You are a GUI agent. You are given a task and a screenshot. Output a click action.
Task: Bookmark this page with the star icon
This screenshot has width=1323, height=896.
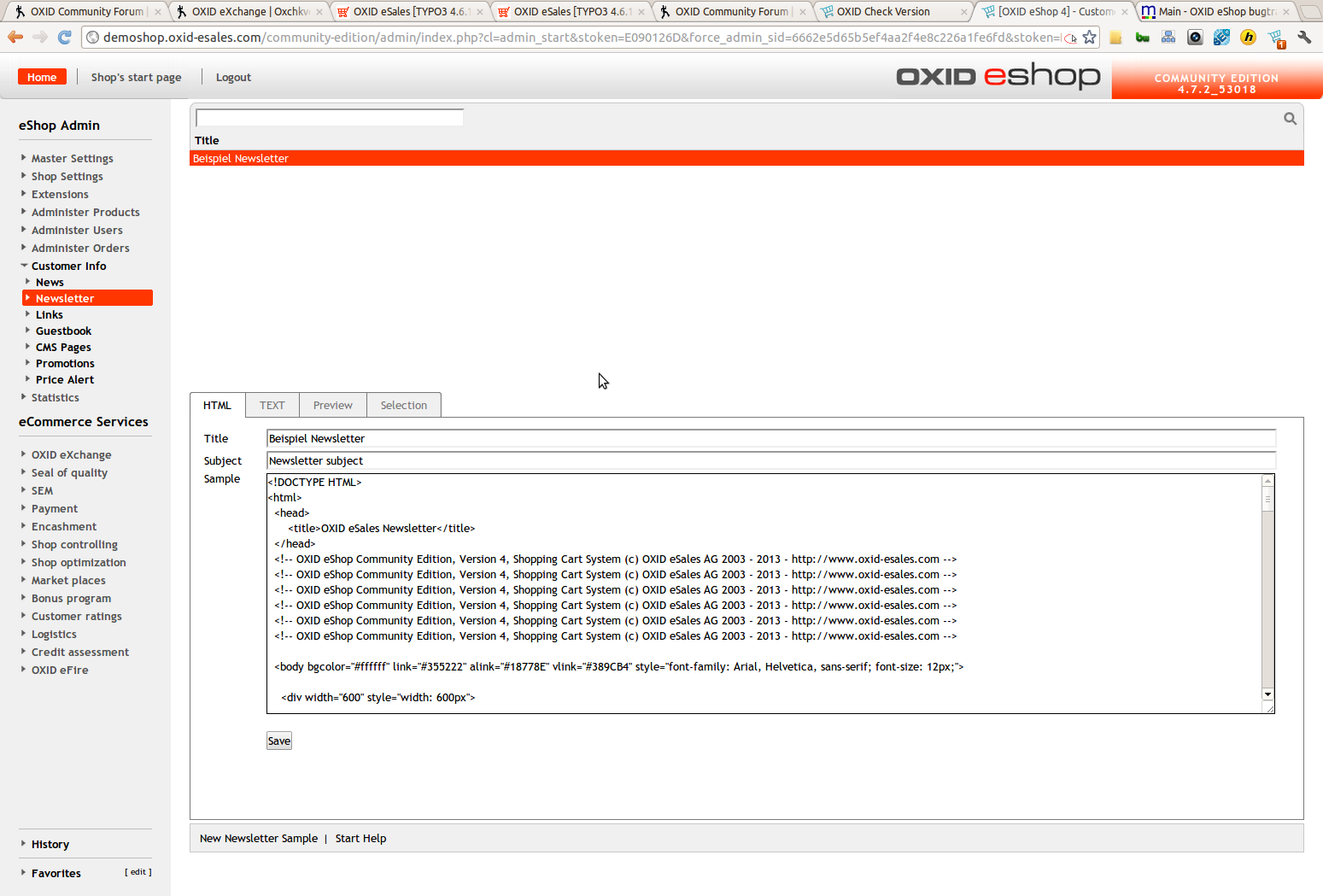(x=1089, y=38)
